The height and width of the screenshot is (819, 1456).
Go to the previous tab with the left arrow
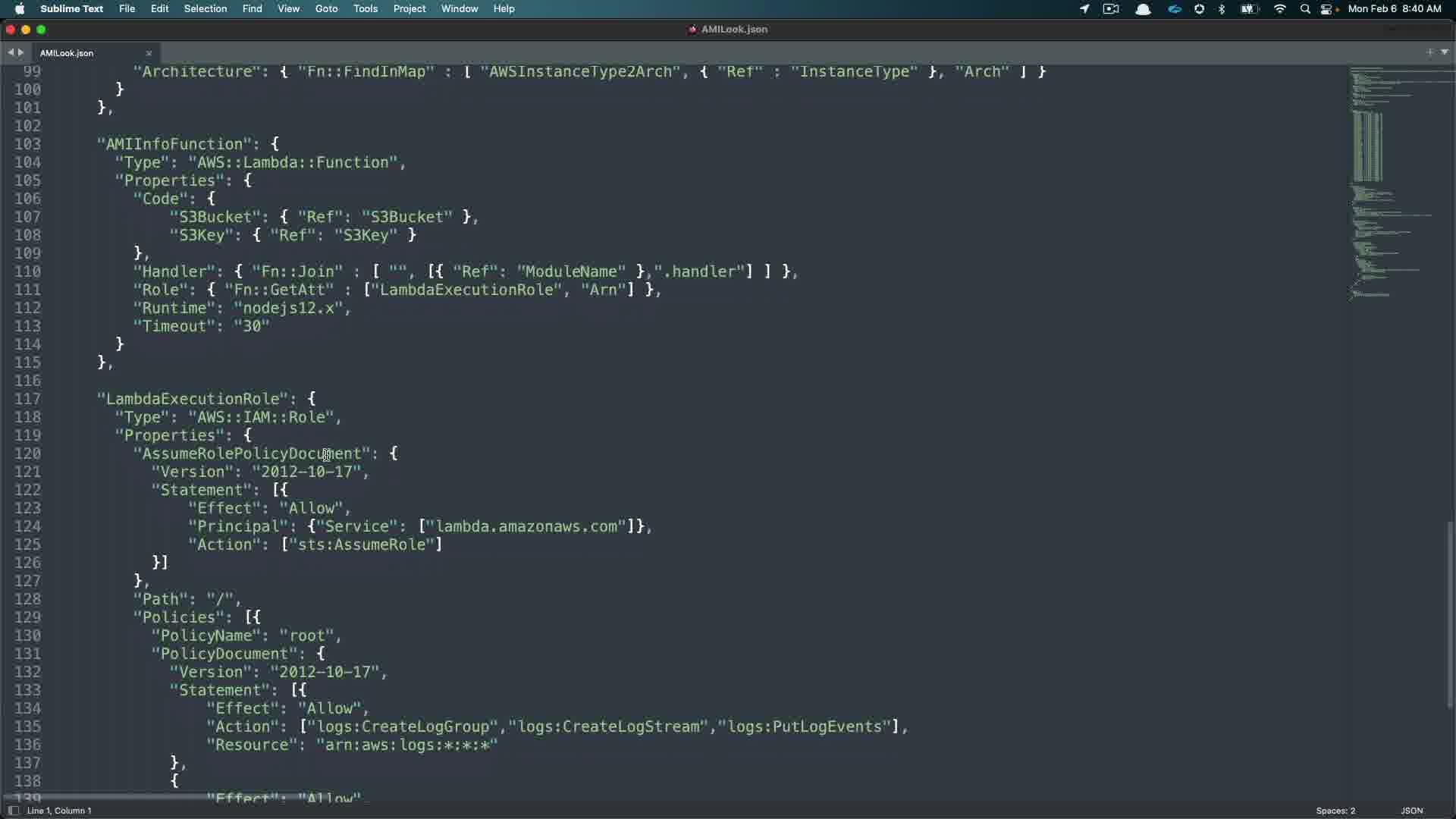[11, 52]
